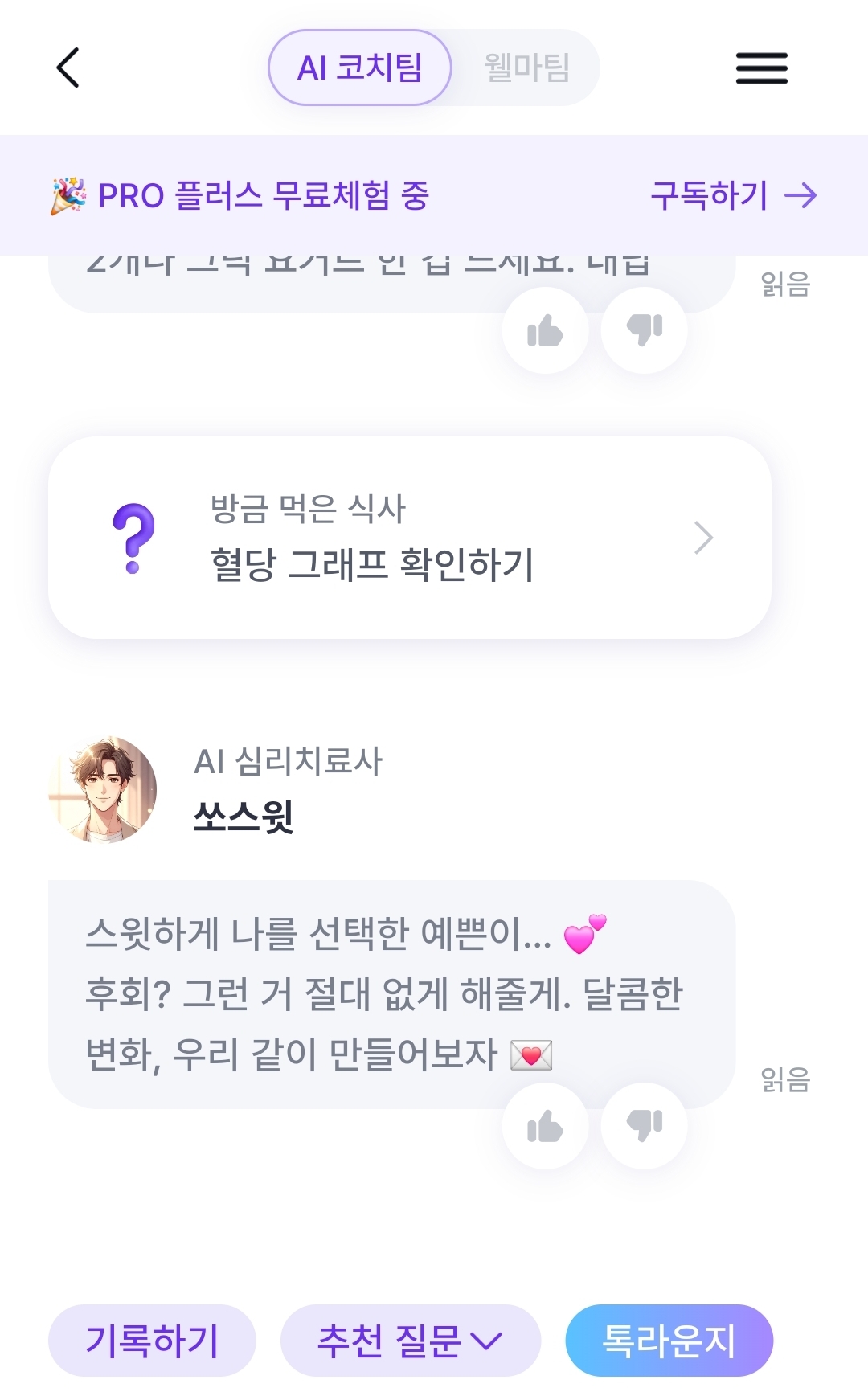Tap the 쏘스윗 name label
868x1392 pixels.
point(244,817)
